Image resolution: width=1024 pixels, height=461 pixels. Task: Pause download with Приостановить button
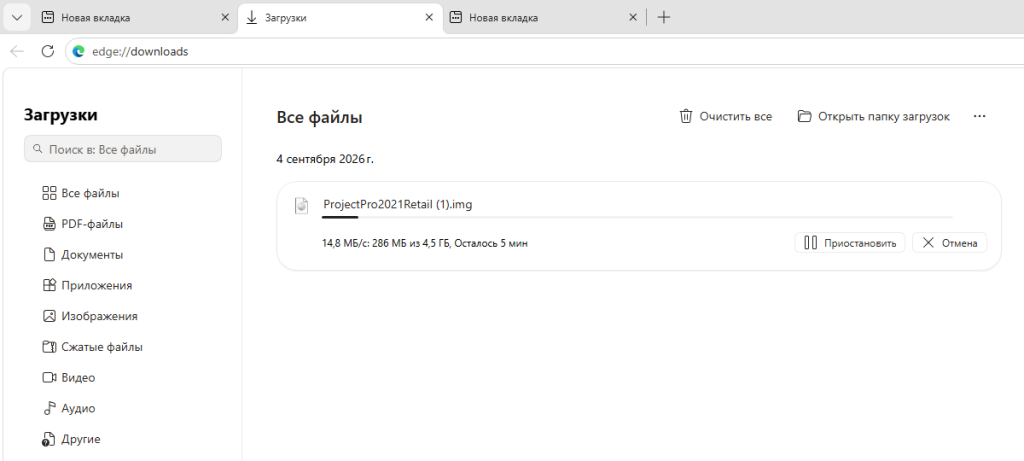[850, 243]
